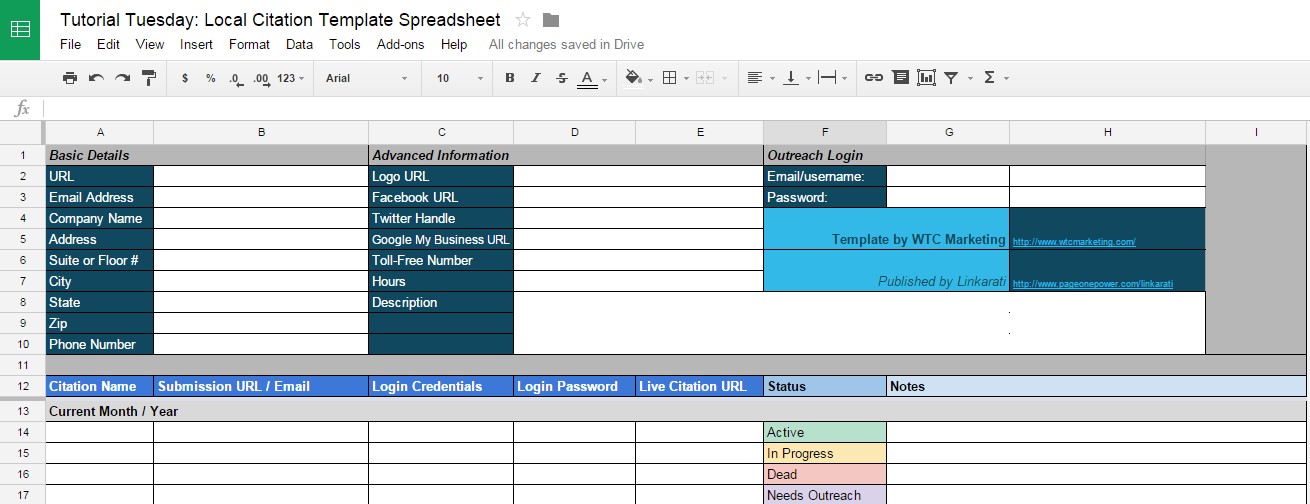Open the File menu
1310x504 pixels.
tap(70, 44)
